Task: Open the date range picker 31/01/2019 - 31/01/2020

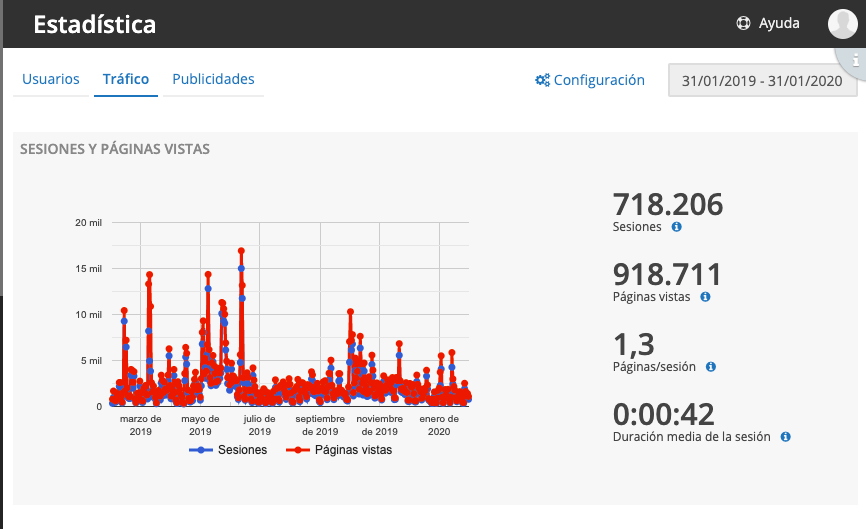Action: [x=762, y=81]
